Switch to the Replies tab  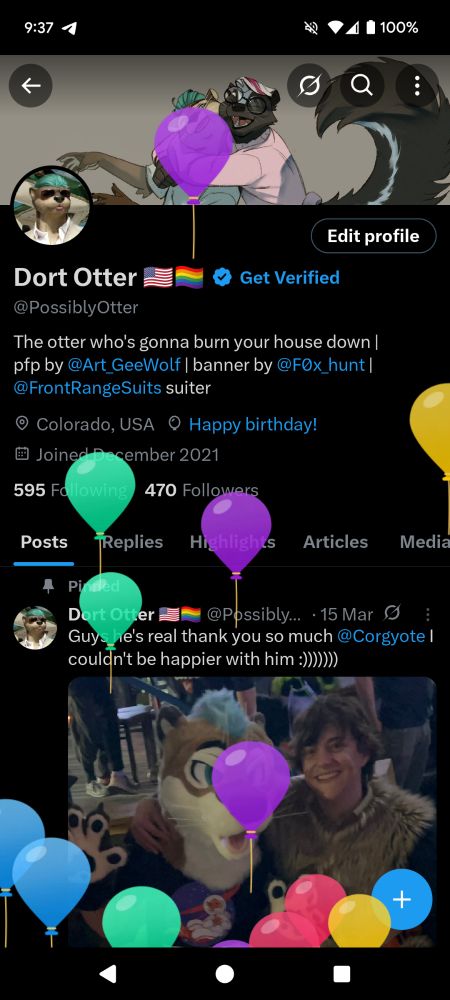point(133,542)
